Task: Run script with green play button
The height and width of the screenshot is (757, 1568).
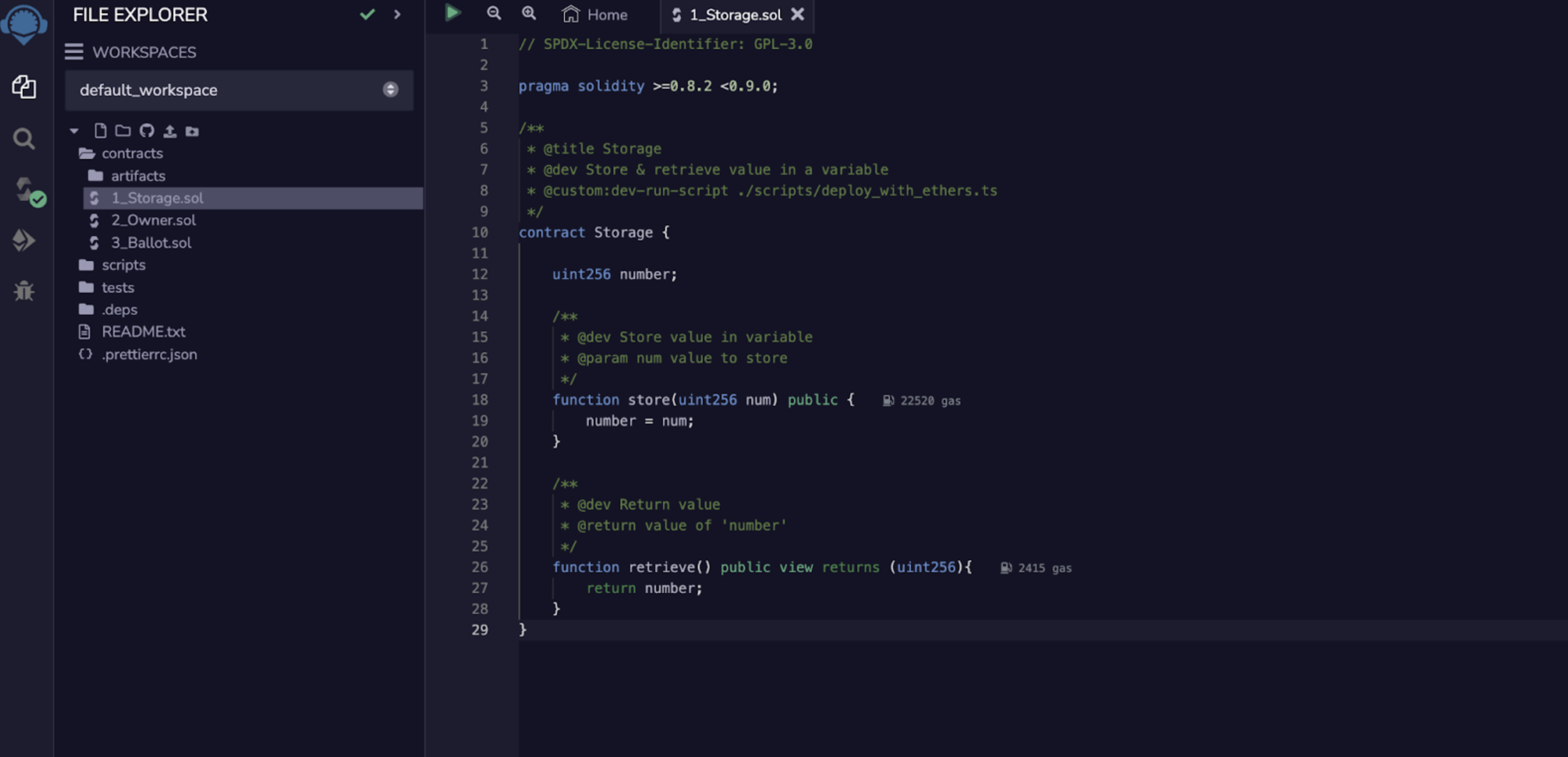Action: click(452, 13)
